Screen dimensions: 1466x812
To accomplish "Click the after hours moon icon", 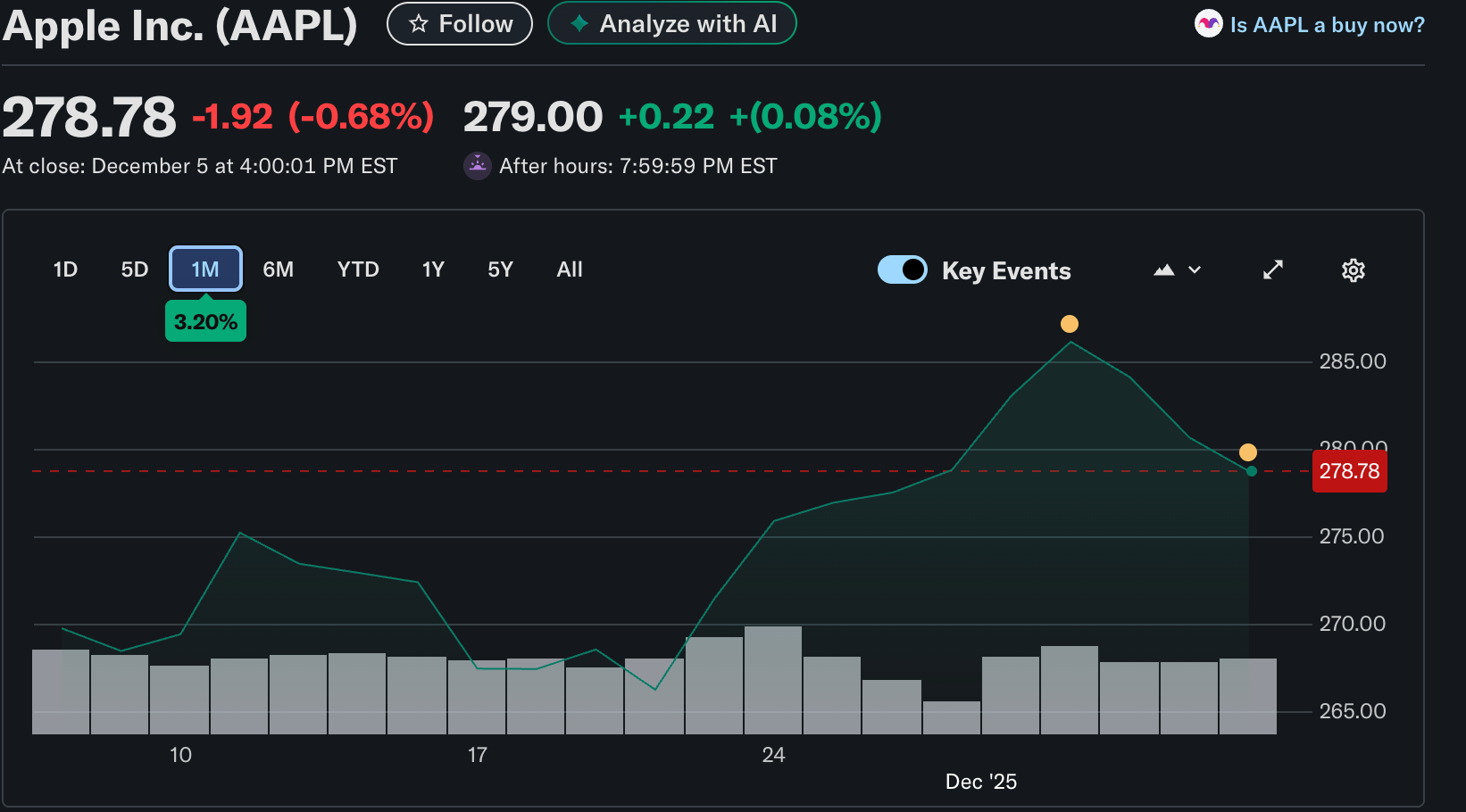I will (478, 166).
